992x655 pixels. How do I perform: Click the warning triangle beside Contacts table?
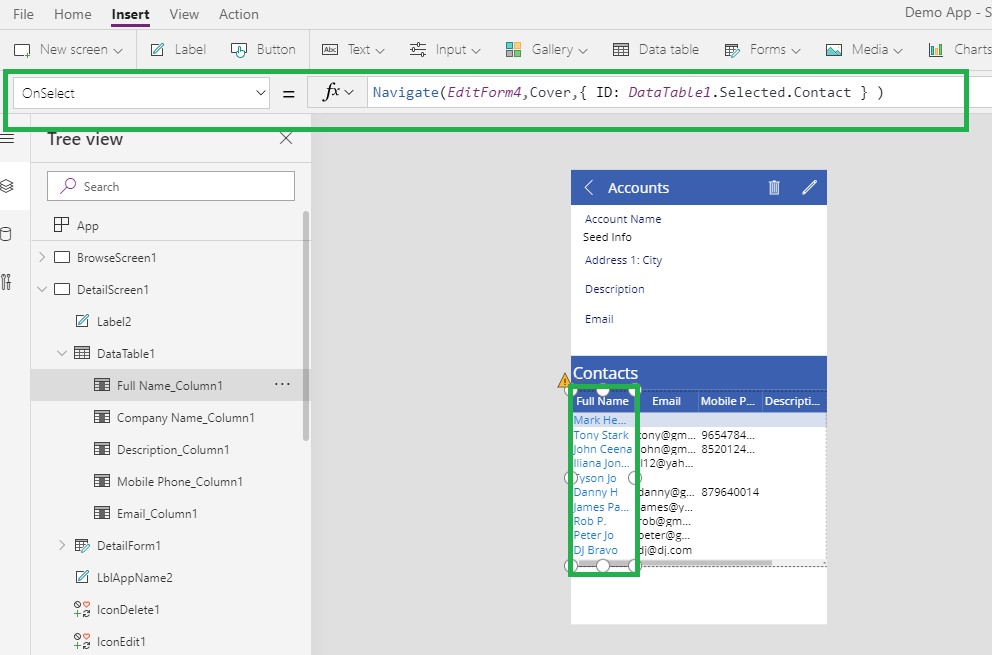pyautogui.click(x=564, y=381)
